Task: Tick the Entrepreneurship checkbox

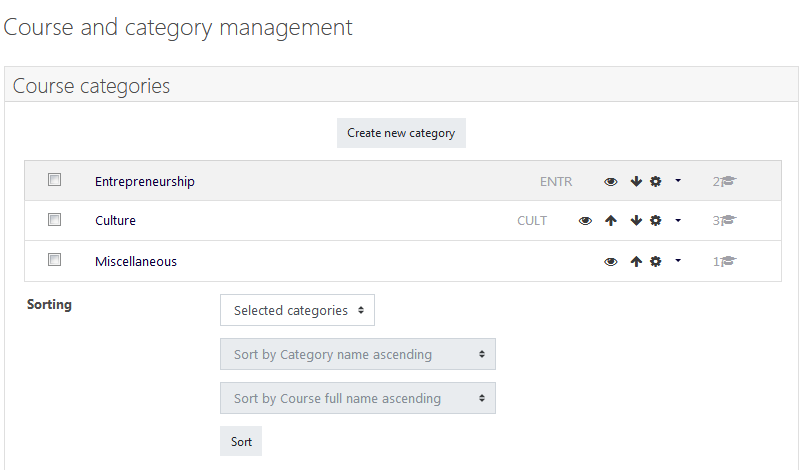Action: [x=54, y=179]
